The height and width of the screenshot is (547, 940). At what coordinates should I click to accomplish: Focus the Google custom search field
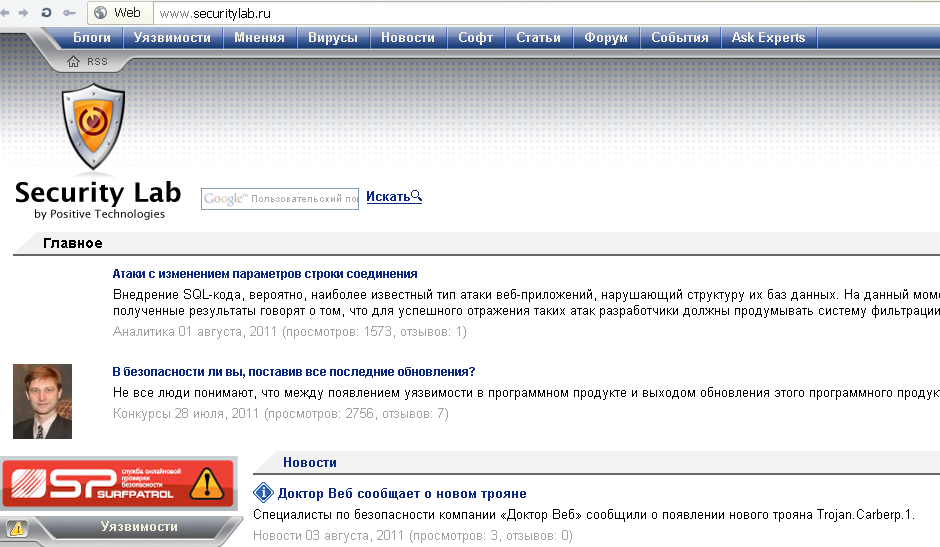tap(280, 199)
